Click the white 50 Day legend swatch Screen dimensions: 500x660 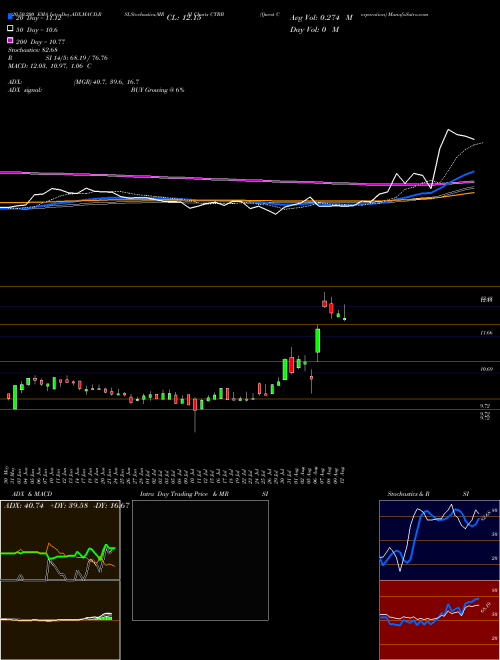(x=10, y=29)
